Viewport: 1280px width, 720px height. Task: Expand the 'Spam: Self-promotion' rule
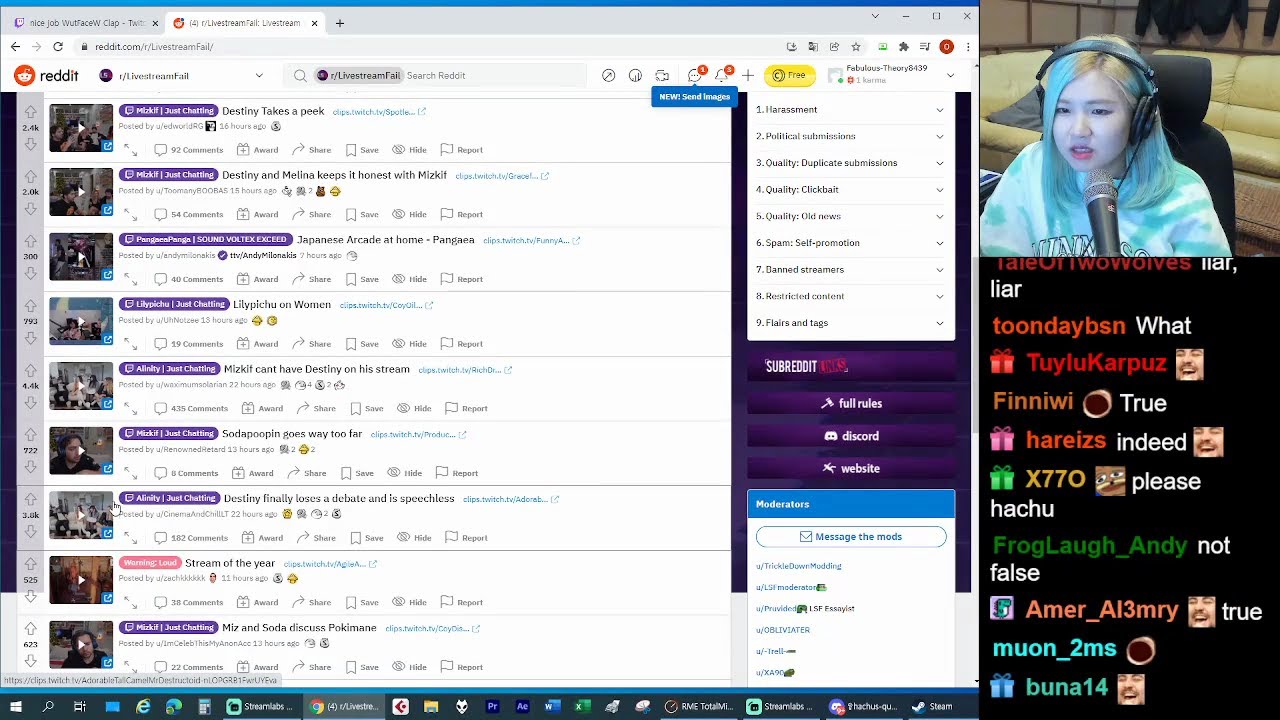point(851,243)
